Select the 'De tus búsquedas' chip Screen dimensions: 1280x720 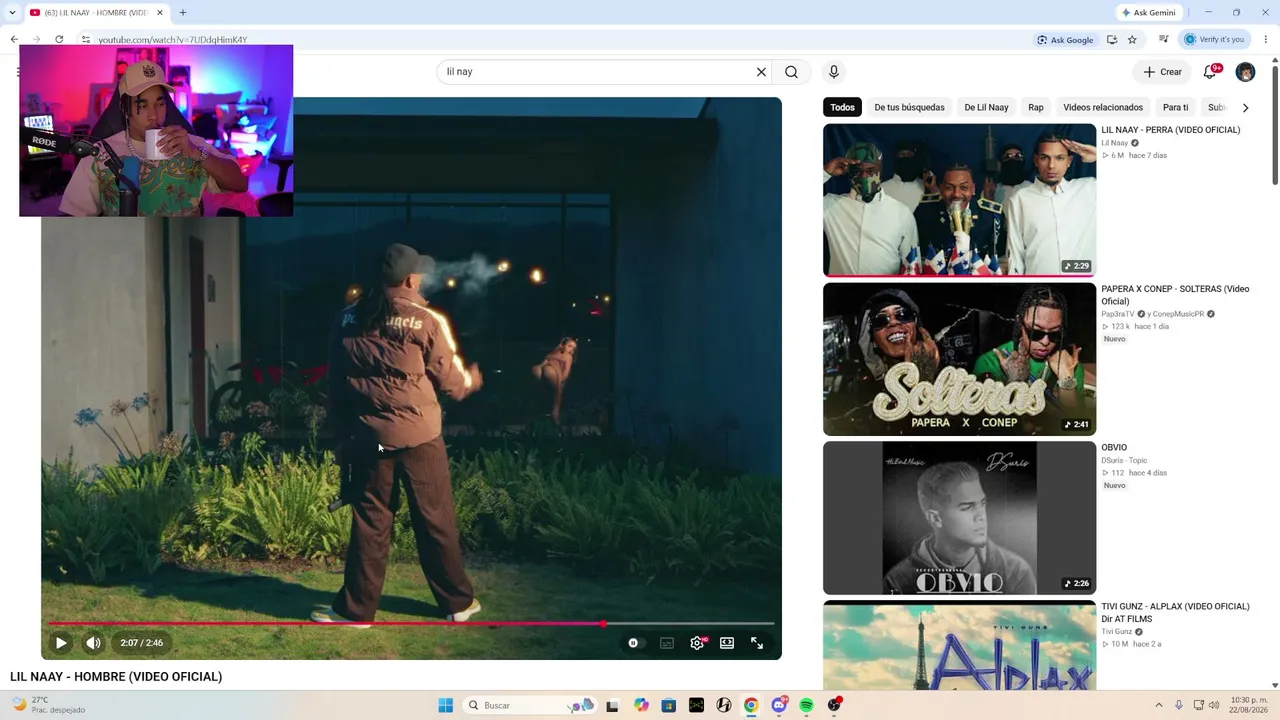point(909,107)
